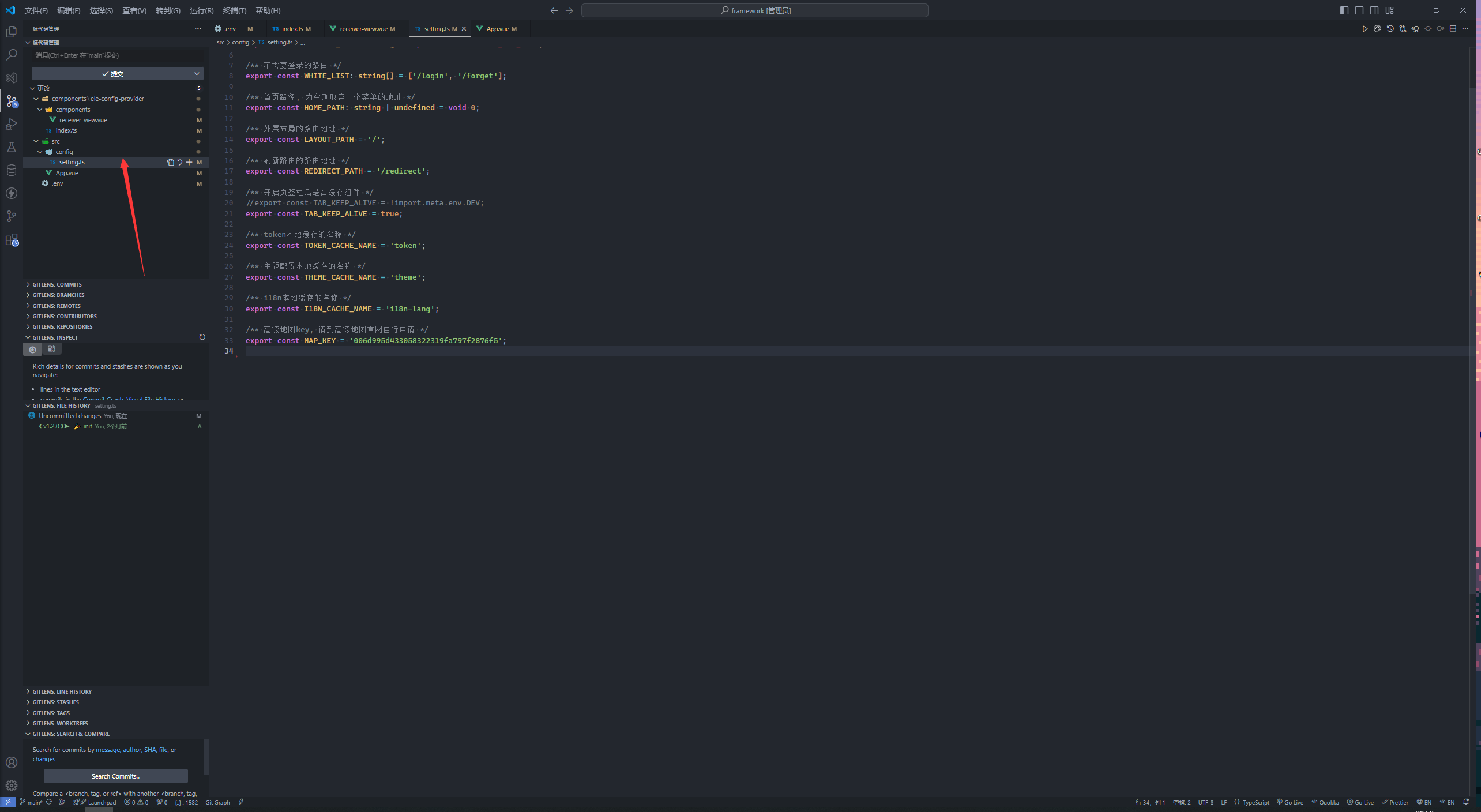Click the framework command center search box

[754, 10]
